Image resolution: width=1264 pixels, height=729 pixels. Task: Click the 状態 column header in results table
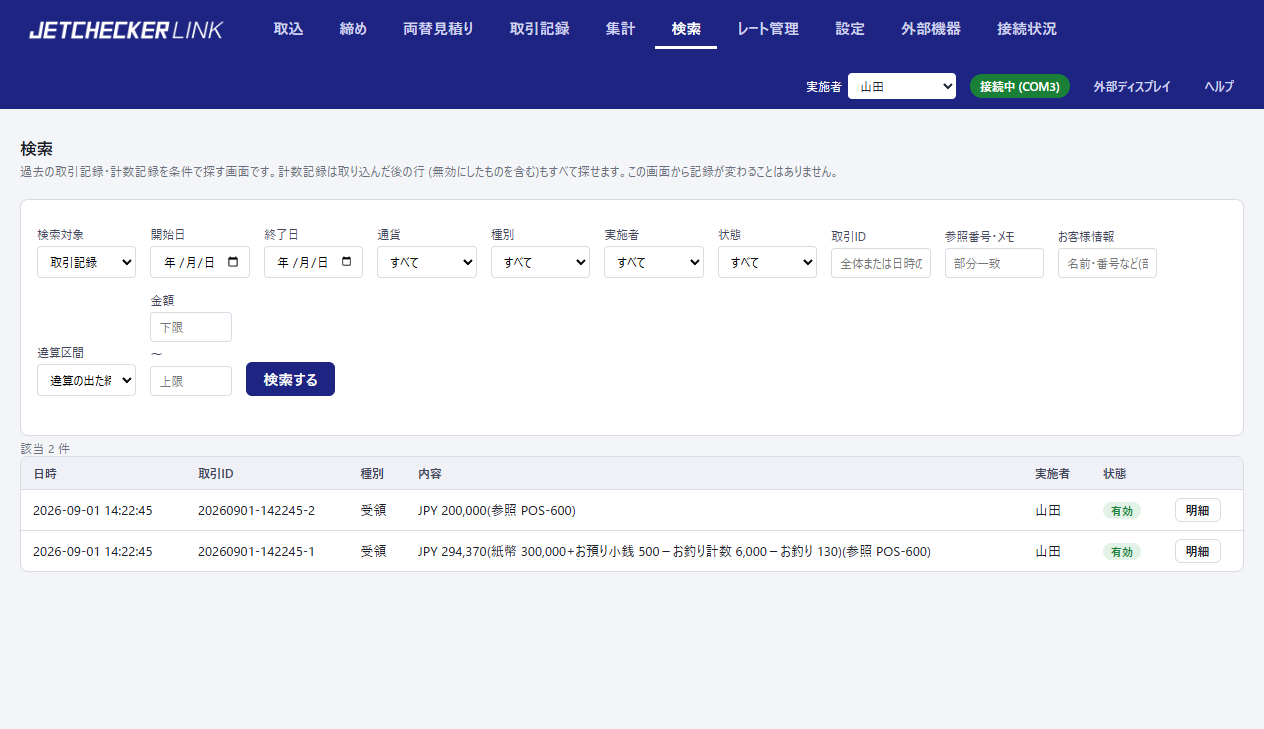(x=1115, y=473)
